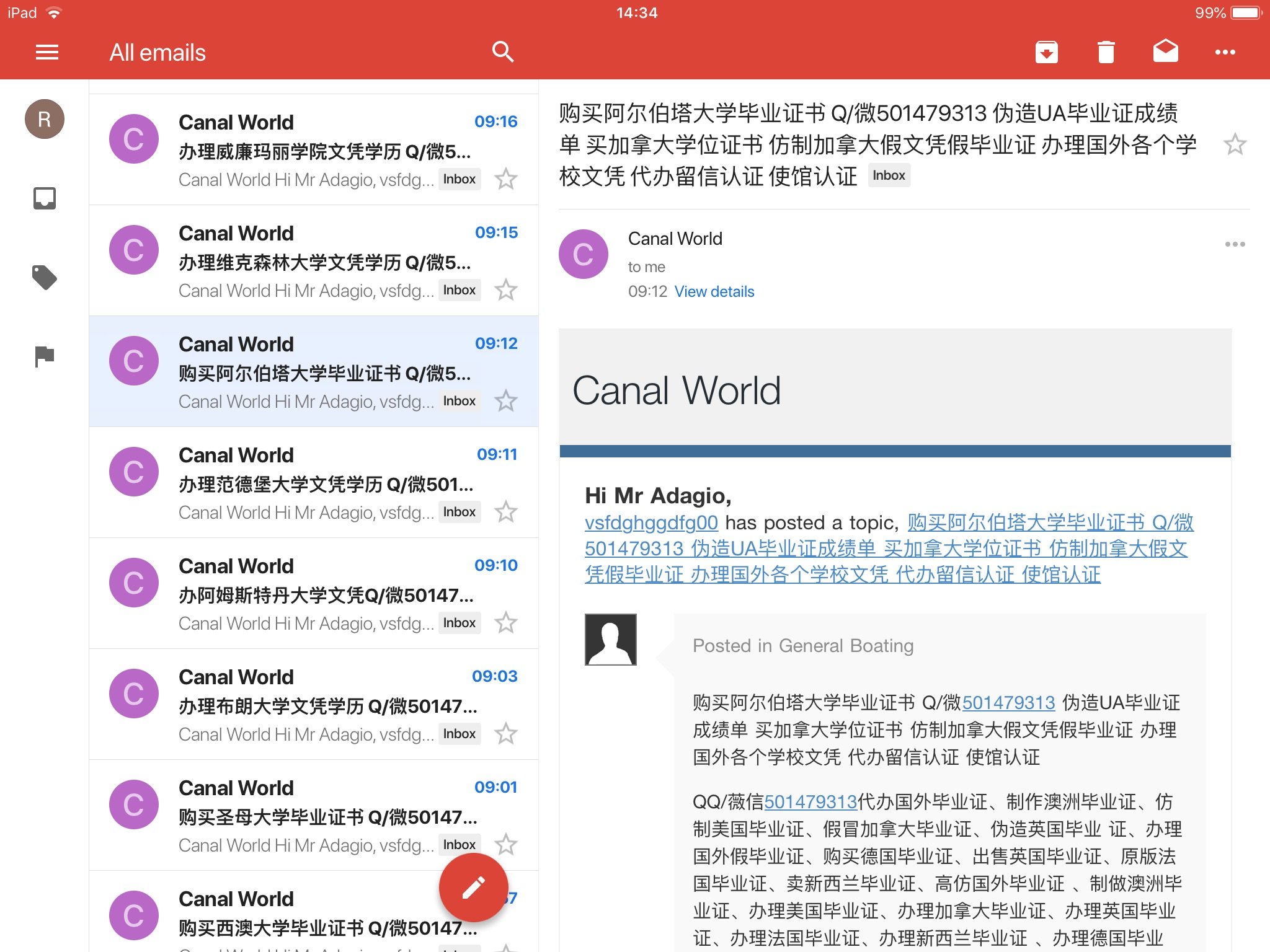
Task: Open the labels tag sidebar icon
Action: pyautogui.click(x=45, y=278)
